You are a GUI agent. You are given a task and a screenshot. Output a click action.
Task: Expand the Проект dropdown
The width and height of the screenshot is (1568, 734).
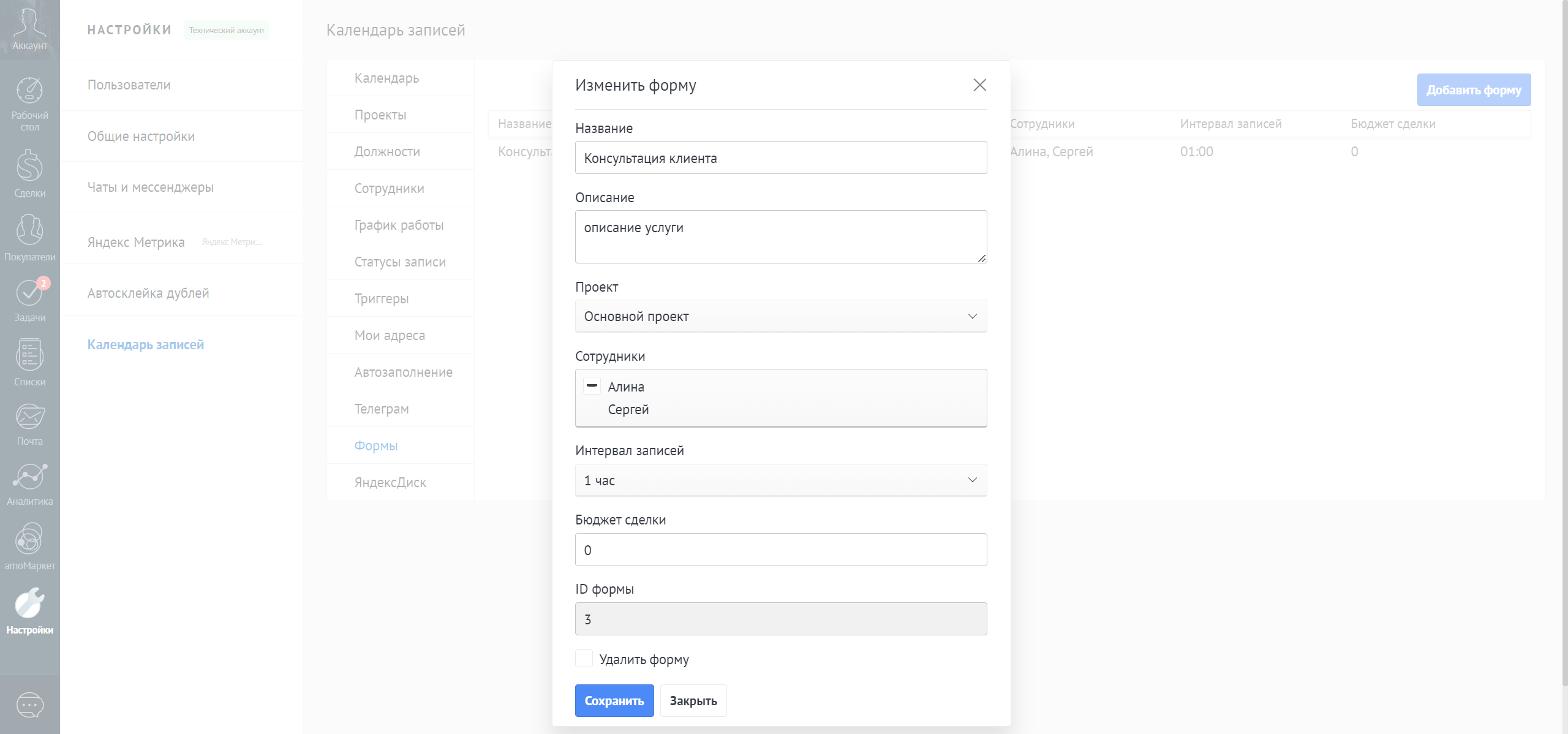[780, 316]
